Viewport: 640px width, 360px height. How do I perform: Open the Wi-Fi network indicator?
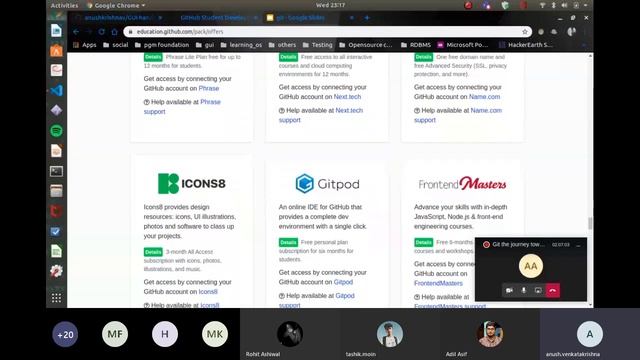542,5
